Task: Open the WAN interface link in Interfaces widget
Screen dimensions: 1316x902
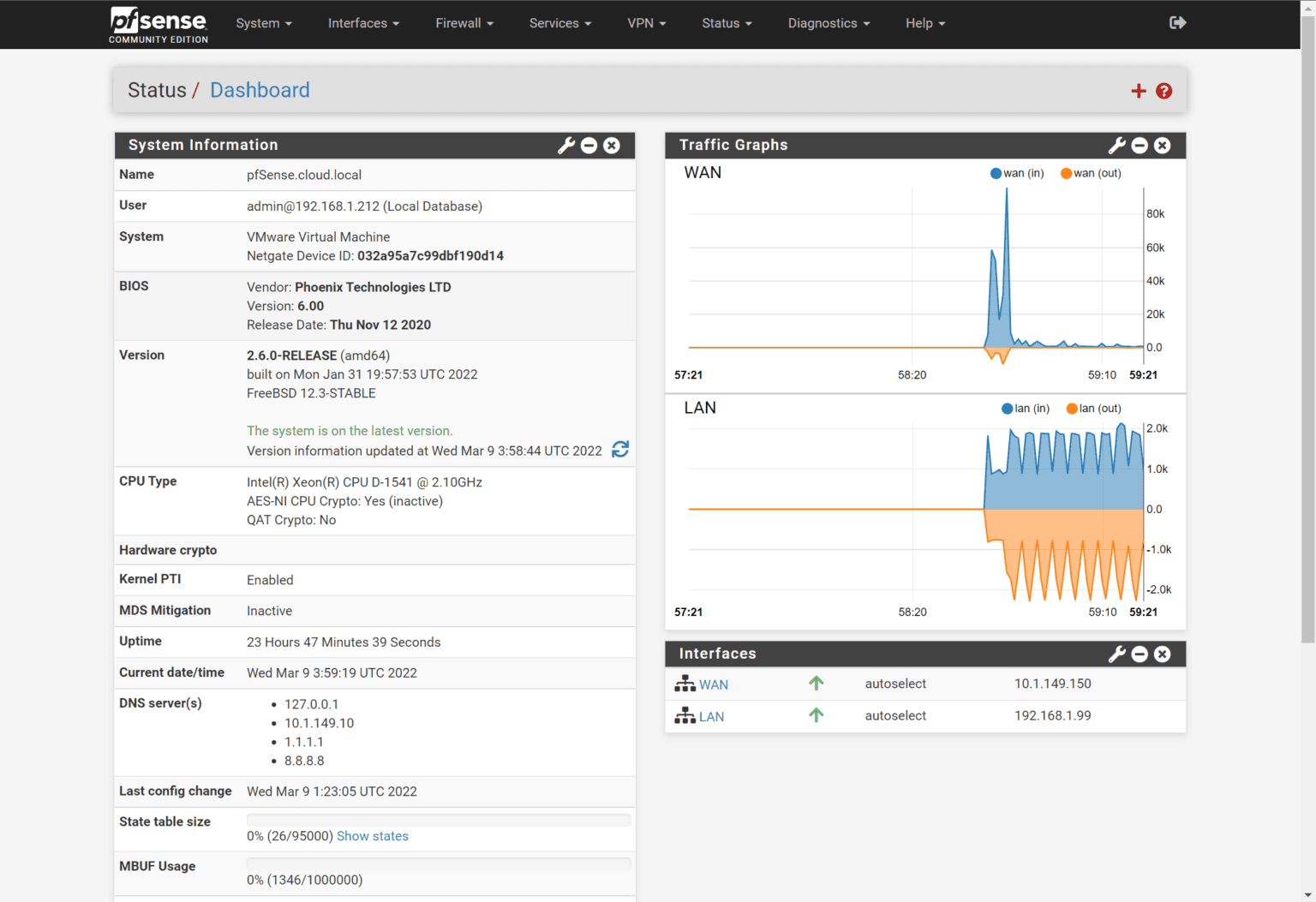Action: [x=713, y=684]
